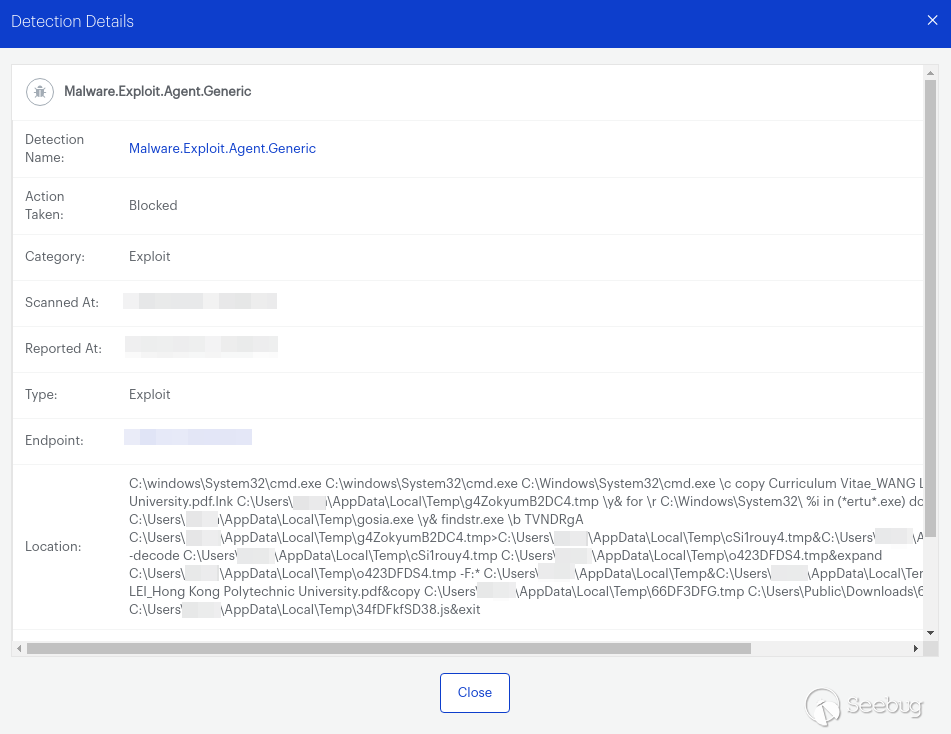The image size is (951, 734).
Task: Close the Detection Details dialog with X
Action: pyautogui.click(x=932, y=21)
